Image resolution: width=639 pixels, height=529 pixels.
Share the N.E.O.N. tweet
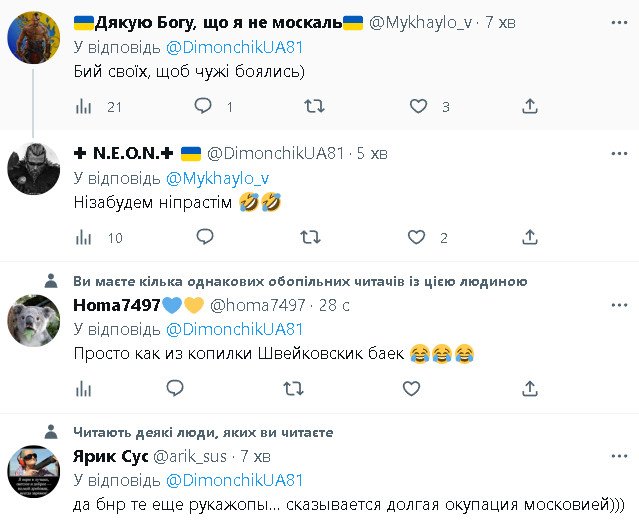(530, 237)
